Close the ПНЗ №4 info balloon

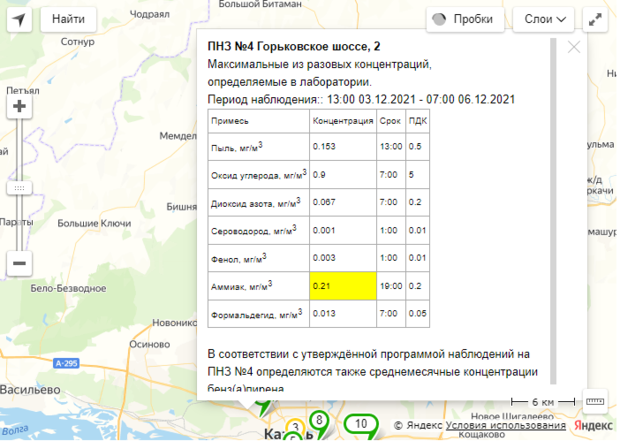point(574,47)
